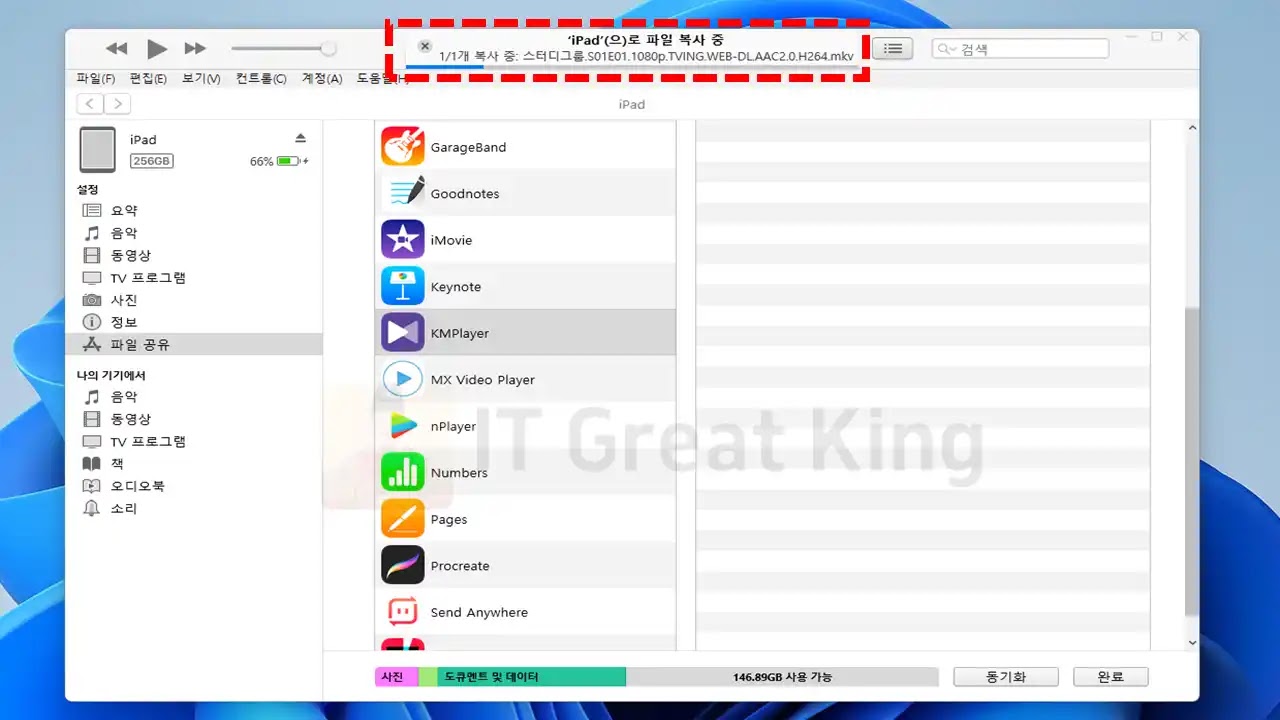Select the Numbers app icon

403,472
